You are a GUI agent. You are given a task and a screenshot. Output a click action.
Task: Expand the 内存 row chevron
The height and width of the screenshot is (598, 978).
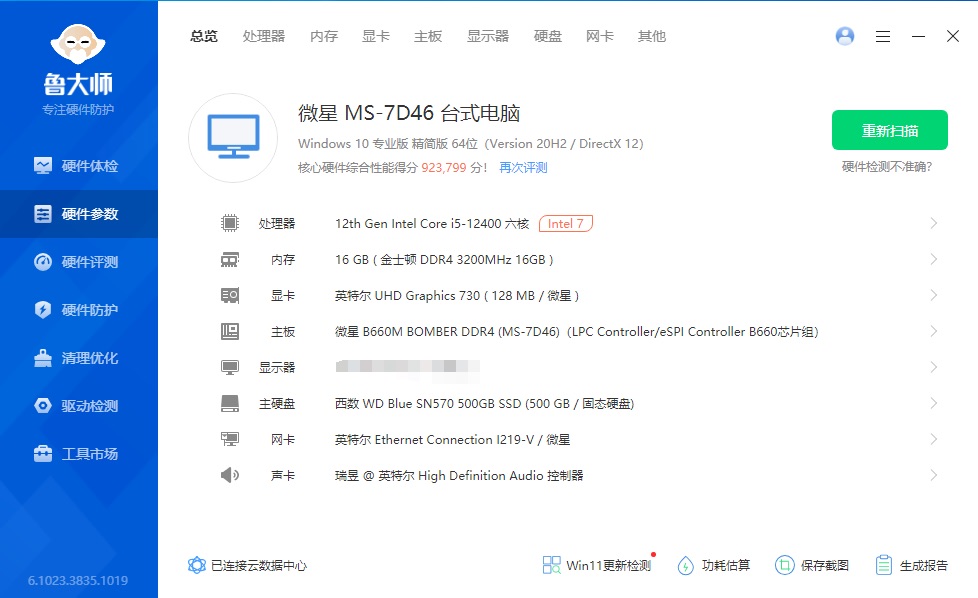[933, 259]
